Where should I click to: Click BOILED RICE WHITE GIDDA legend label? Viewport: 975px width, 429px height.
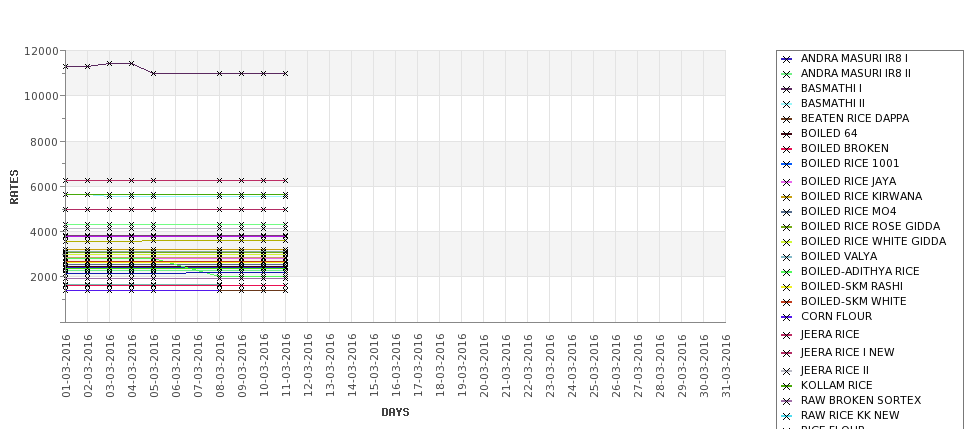tap(873, 241)
